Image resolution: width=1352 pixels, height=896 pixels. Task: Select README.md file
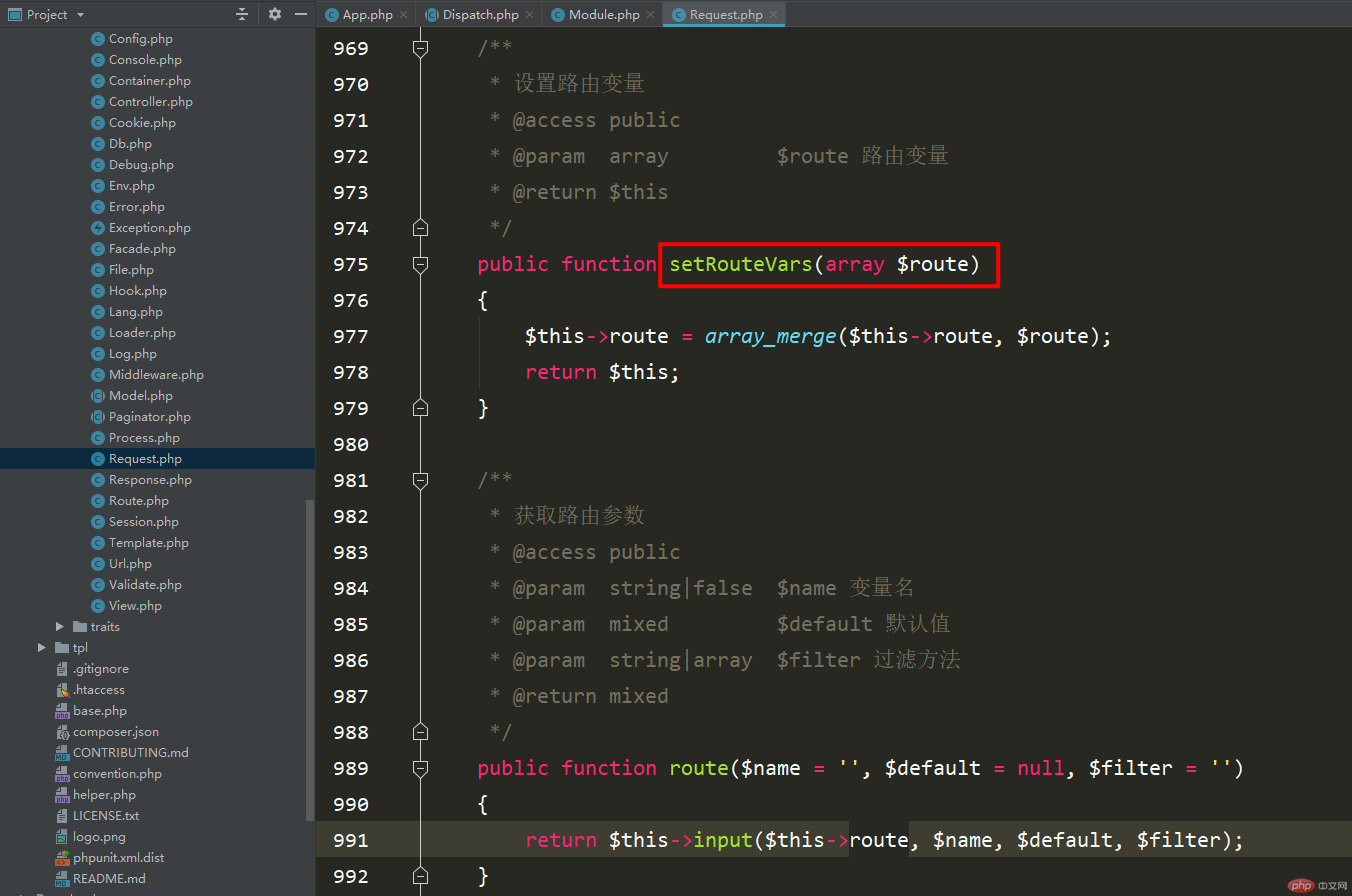(x=109, y=878)
